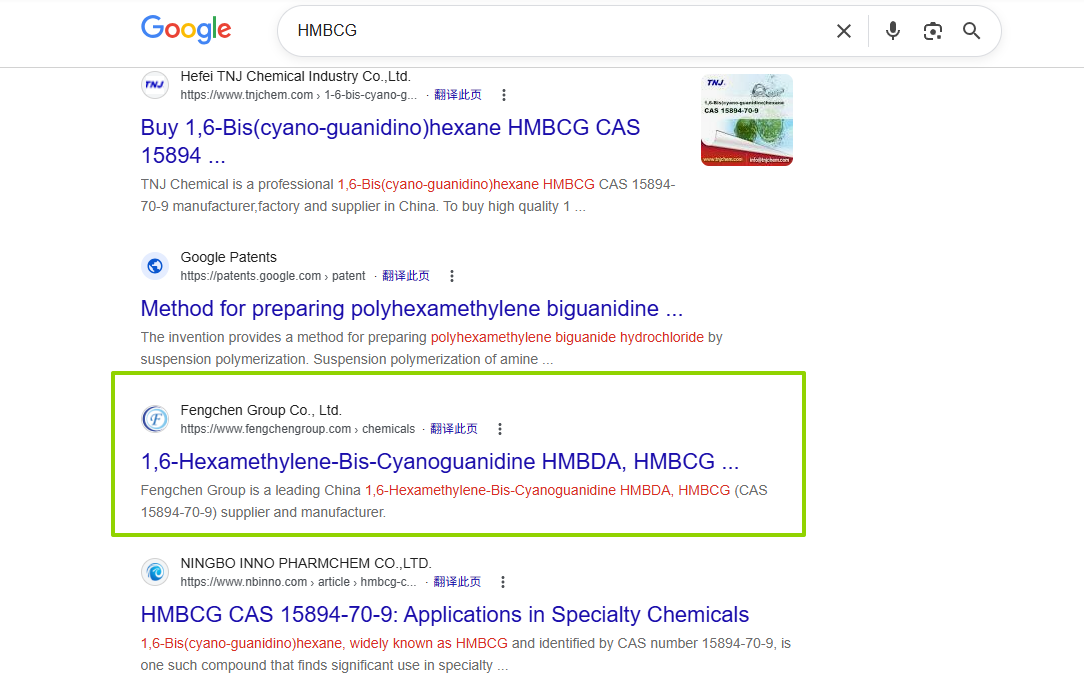This screenshot has width=1084, height=689.
Task: Click the Google logo
Action: click(x=186, y=29)
